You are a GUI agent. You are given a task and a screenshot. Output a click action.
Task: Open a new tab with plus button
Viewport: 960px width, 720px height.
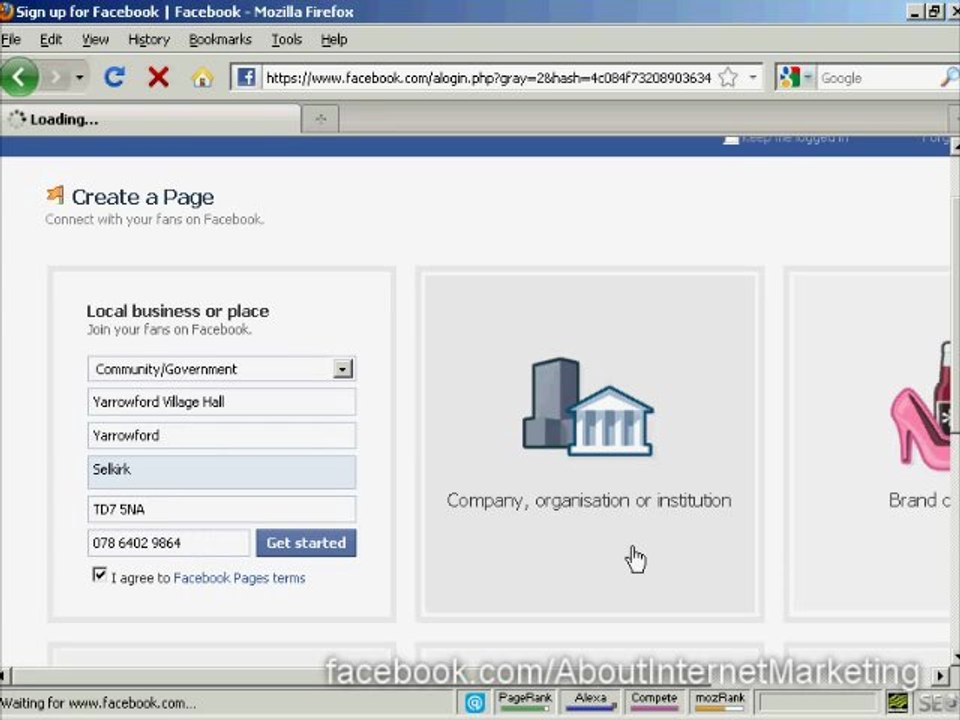pos(321,119)
